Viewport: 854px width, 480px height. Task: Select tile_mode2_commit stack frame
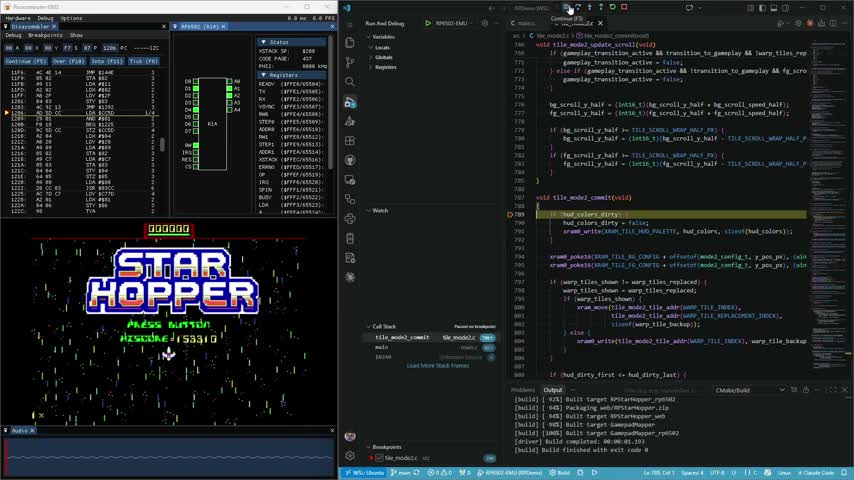pyautogui.click(x=430, y=338)
